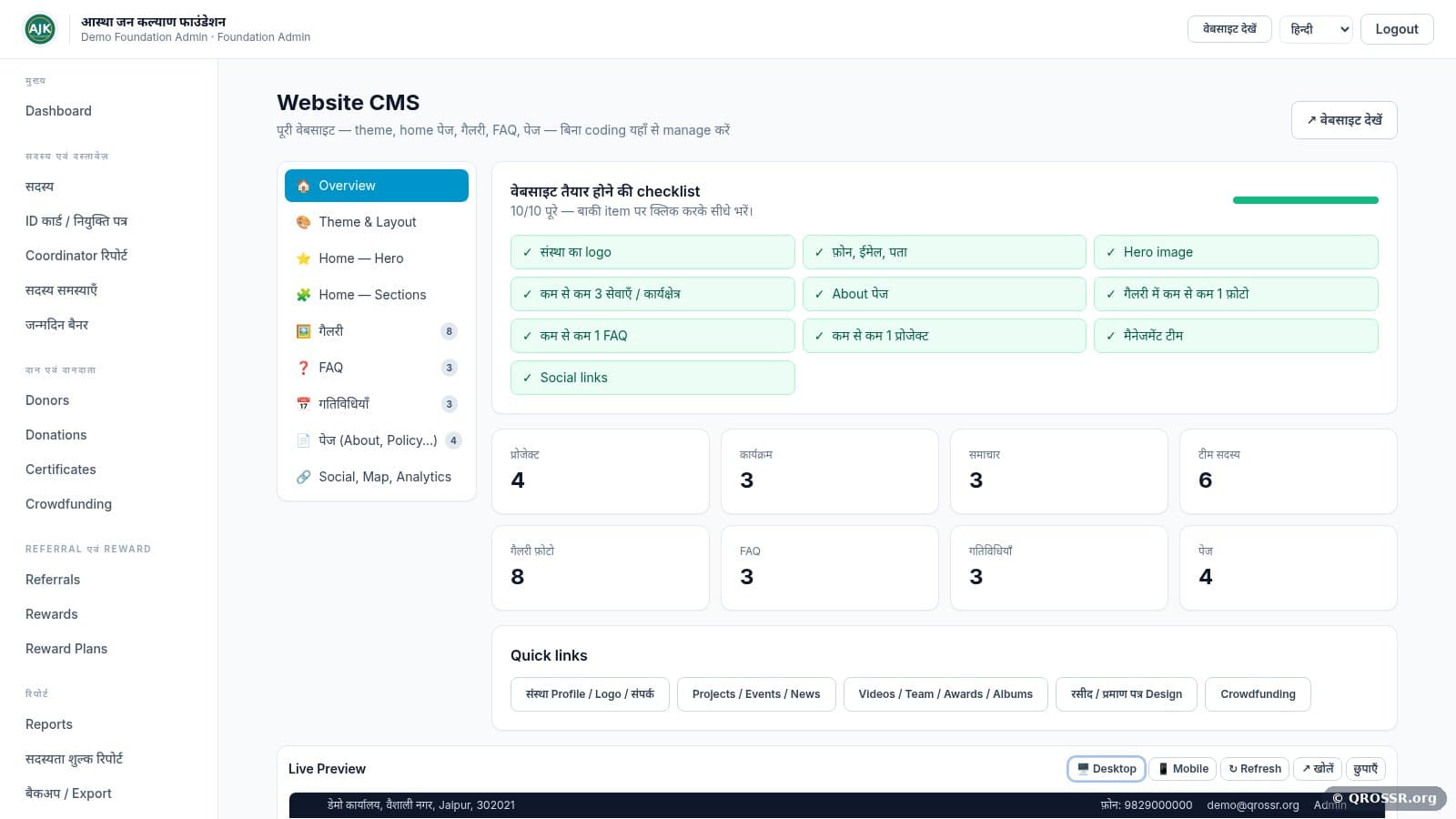Click header वेबसाइट देखें button
Screen dimensions: 1456x819
click(1229, 29)
